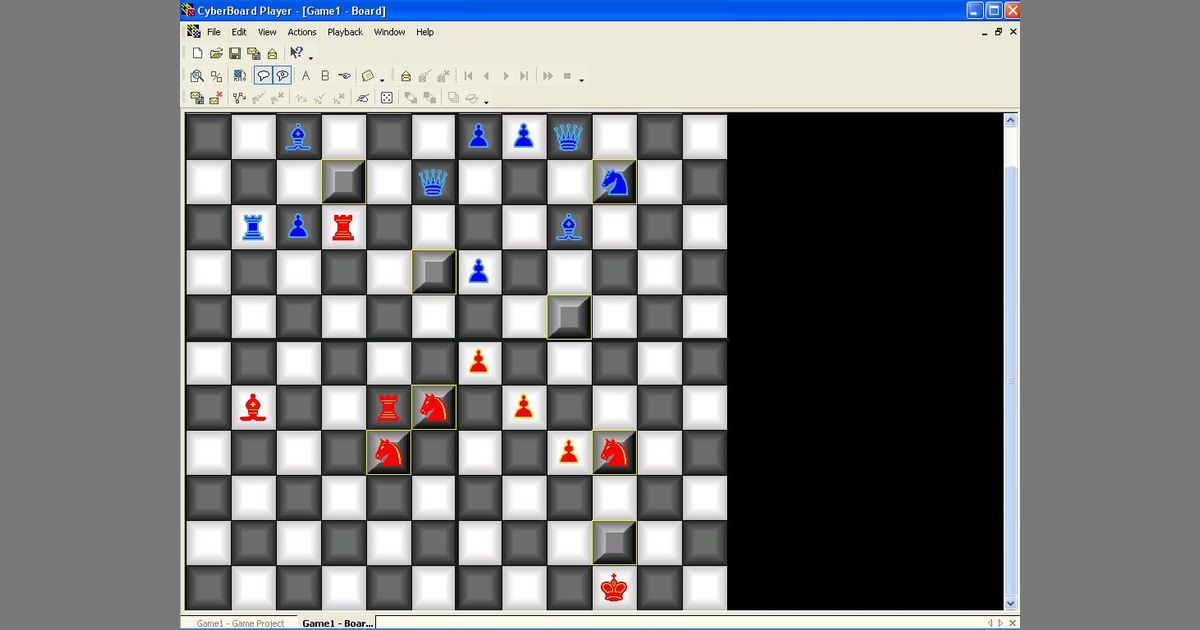Open the dropdown next to the help pointer
The image size is (1200, 630).
click(309, 56)
